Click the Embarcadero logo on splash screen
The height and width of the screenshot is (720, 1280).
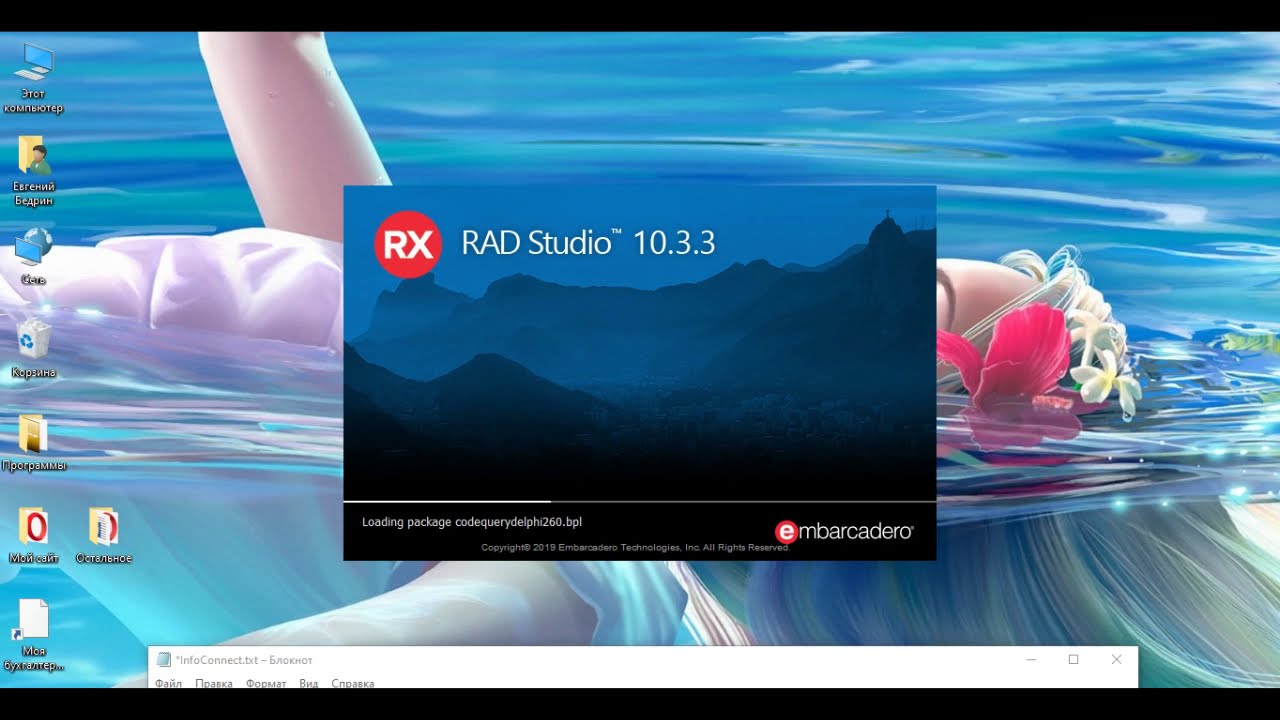[x=844, y=531]
